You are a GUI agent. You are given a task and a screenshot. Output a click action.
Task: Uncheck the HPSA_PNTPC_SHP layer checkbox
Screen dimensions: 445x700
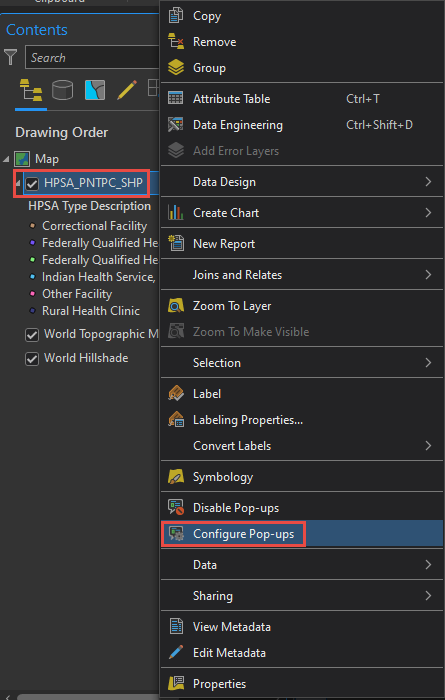click(x=32, y=183)
